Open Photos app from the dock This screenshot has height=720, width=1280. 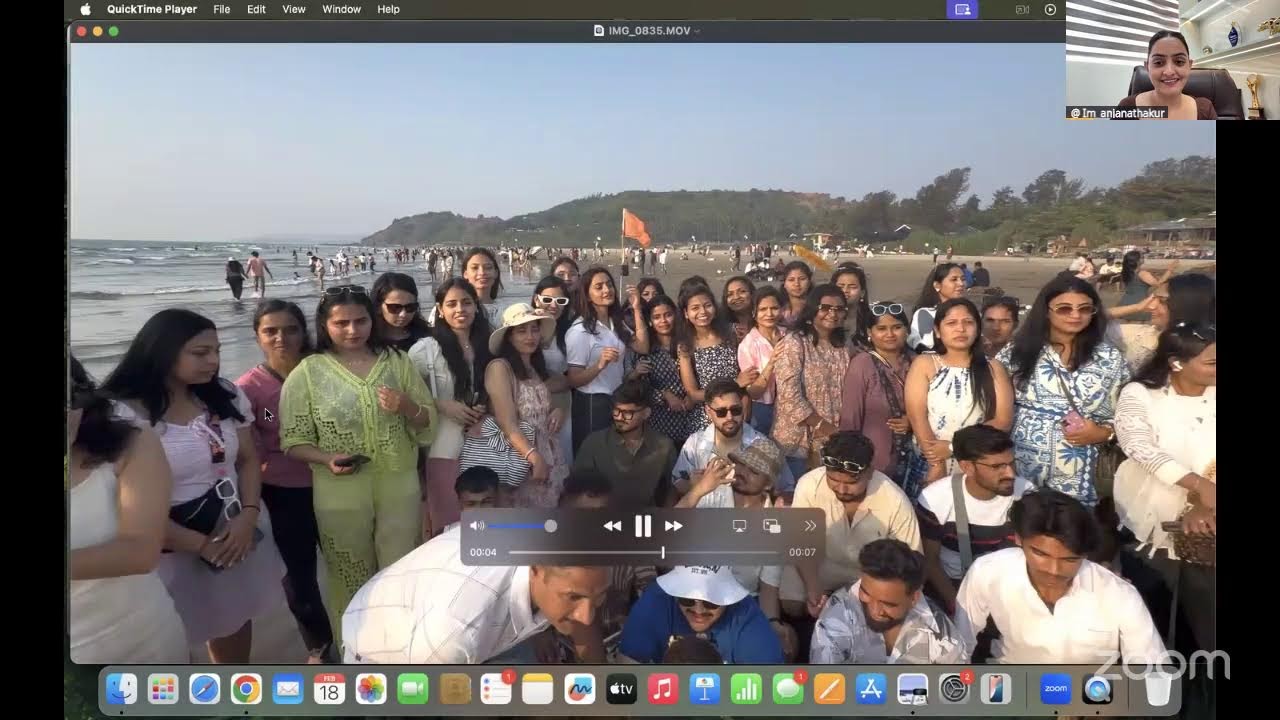point(371,688)
